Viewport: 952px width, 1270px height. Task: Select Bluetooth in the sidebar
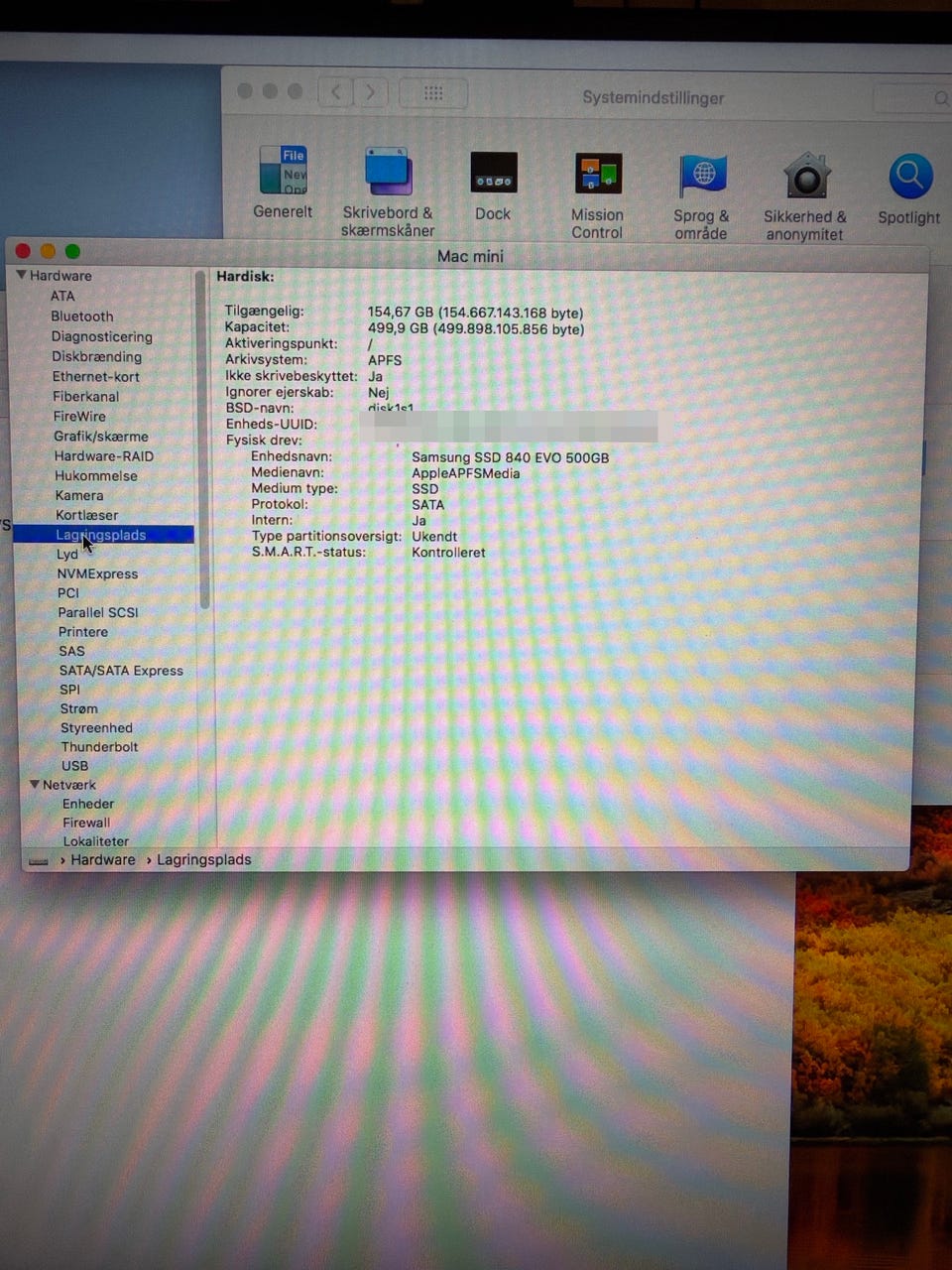[x=82, y=317]
